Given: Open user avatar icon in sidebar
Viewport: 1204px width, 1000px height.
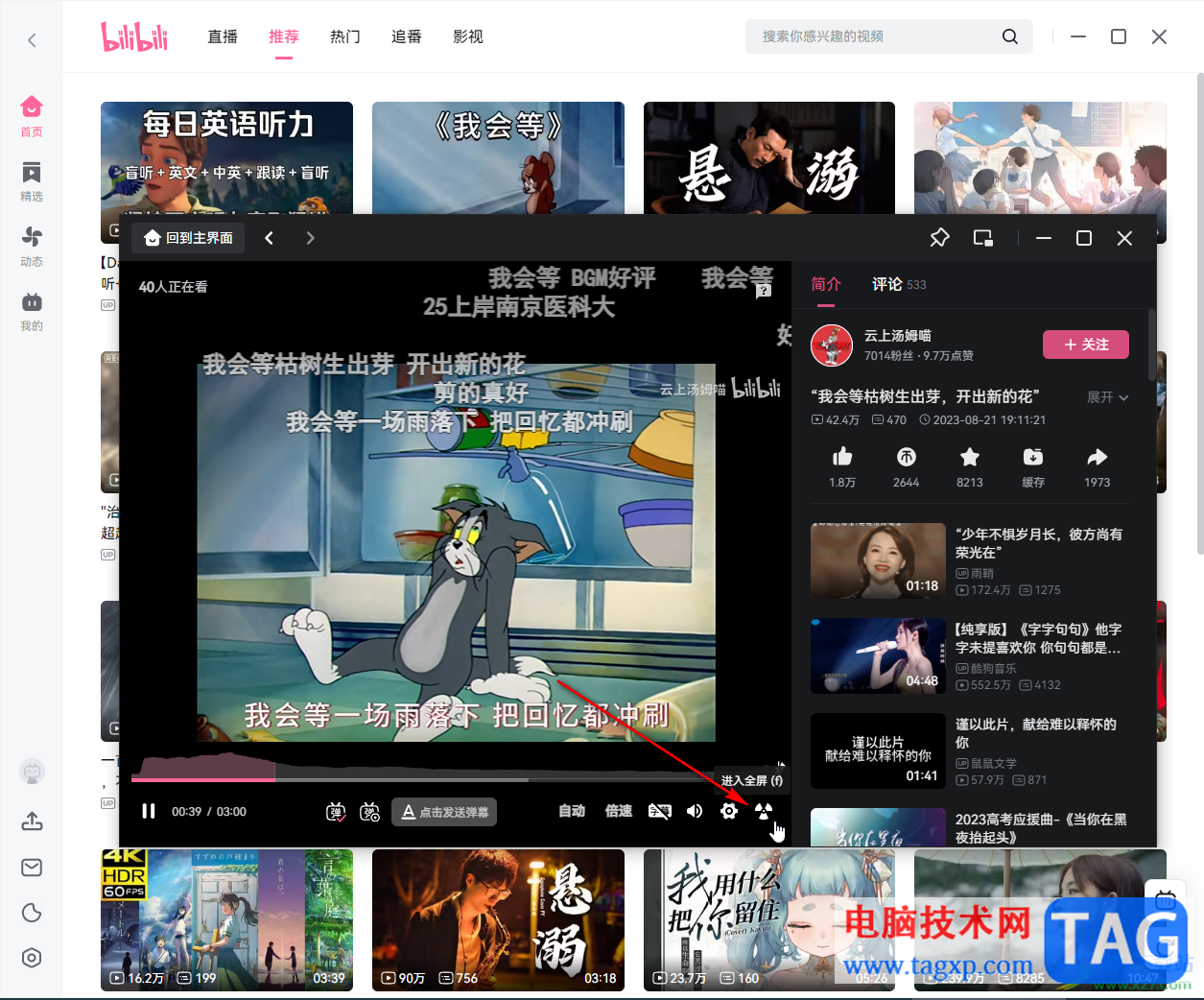Looking at the screenshot, I should (x=32, y=771).
